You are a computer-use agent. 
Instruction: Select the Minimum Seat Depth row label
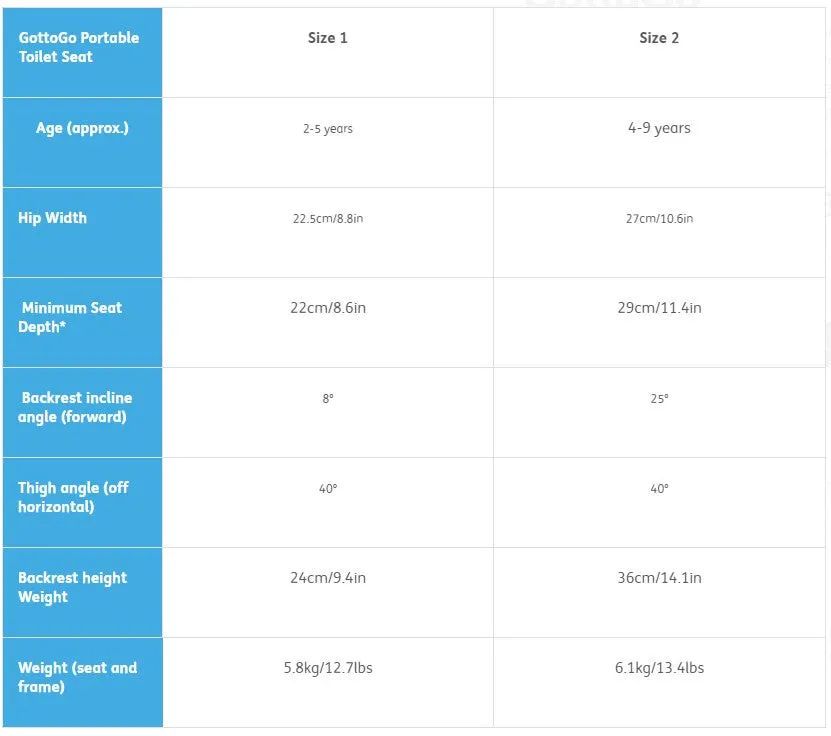(x=70, y=317)
